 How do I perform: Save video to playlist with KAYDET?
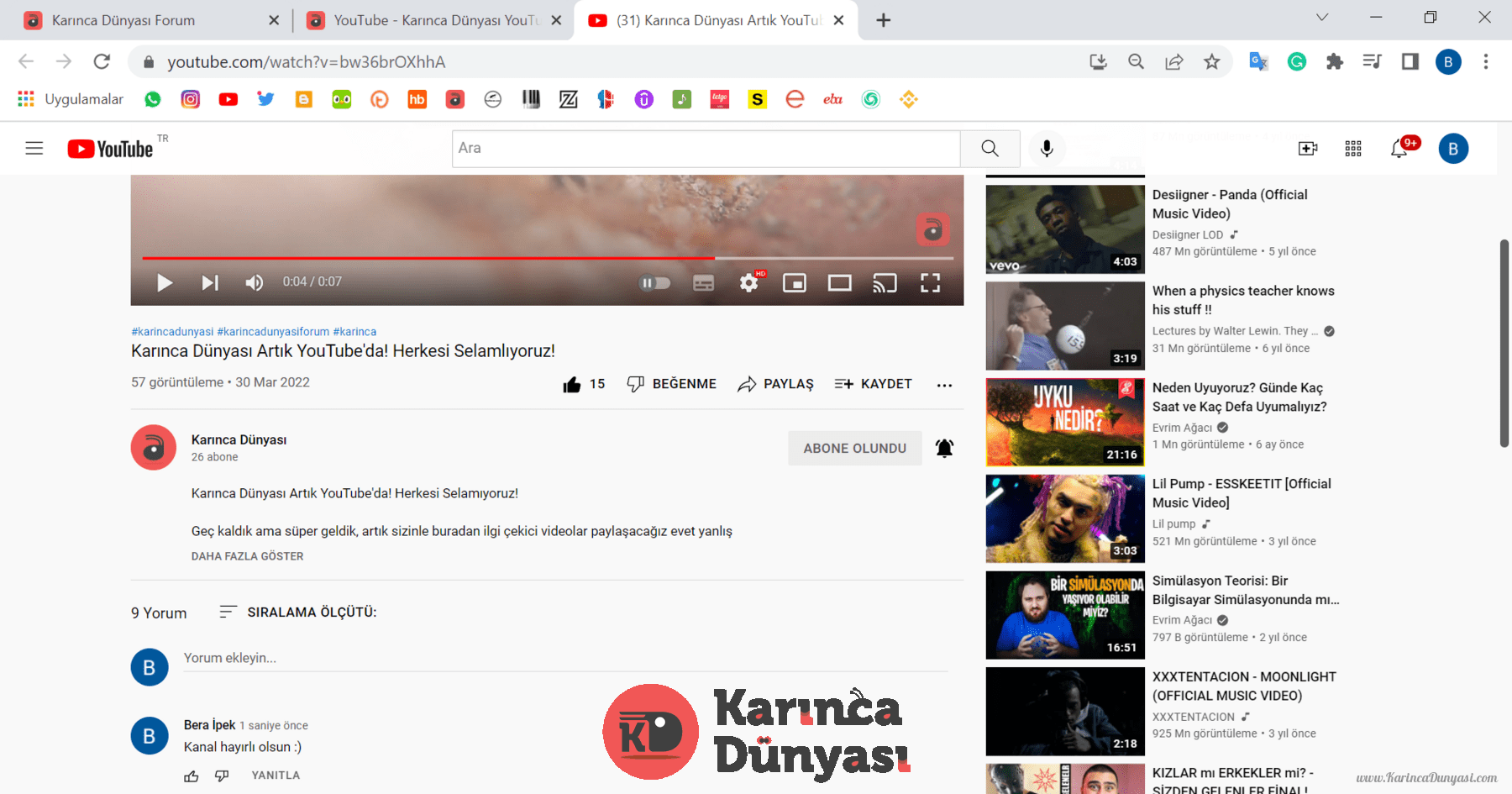[x=874, y=384]
